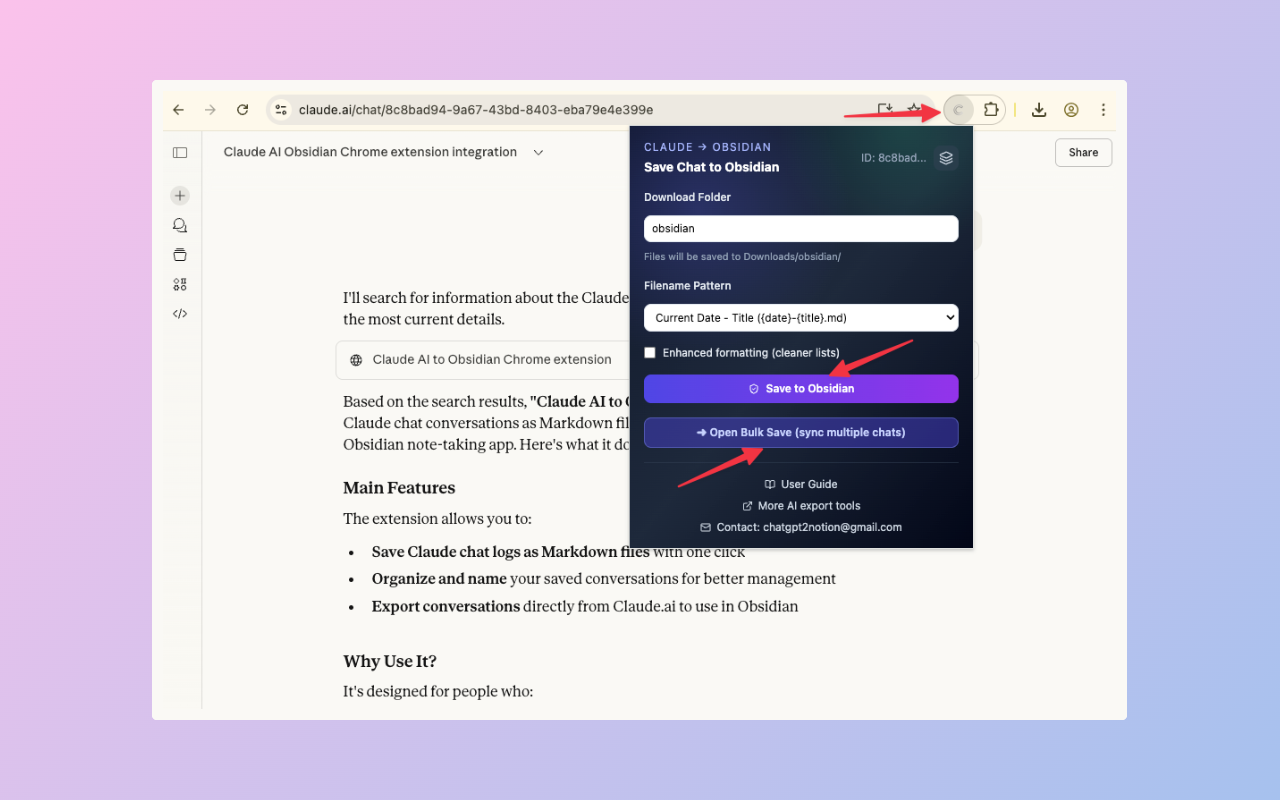Open More AI export tools link
Viewport: 1280px width, 800px height.
coord(801,506)
